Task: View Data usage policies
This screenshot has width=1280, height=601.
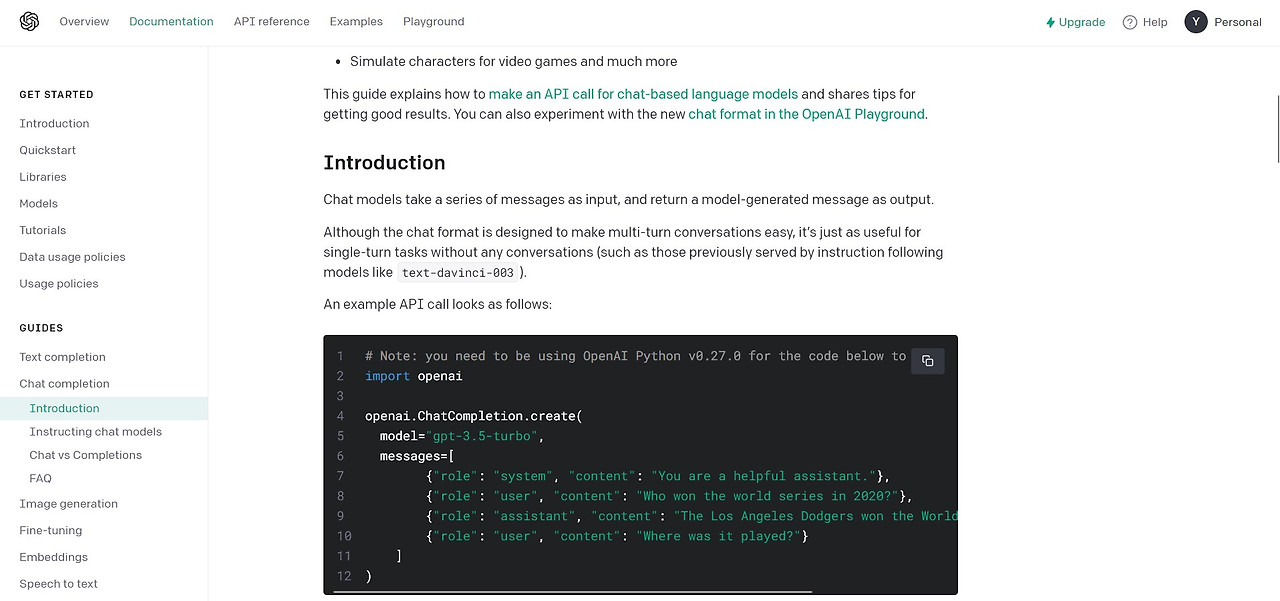Action: 72,257
